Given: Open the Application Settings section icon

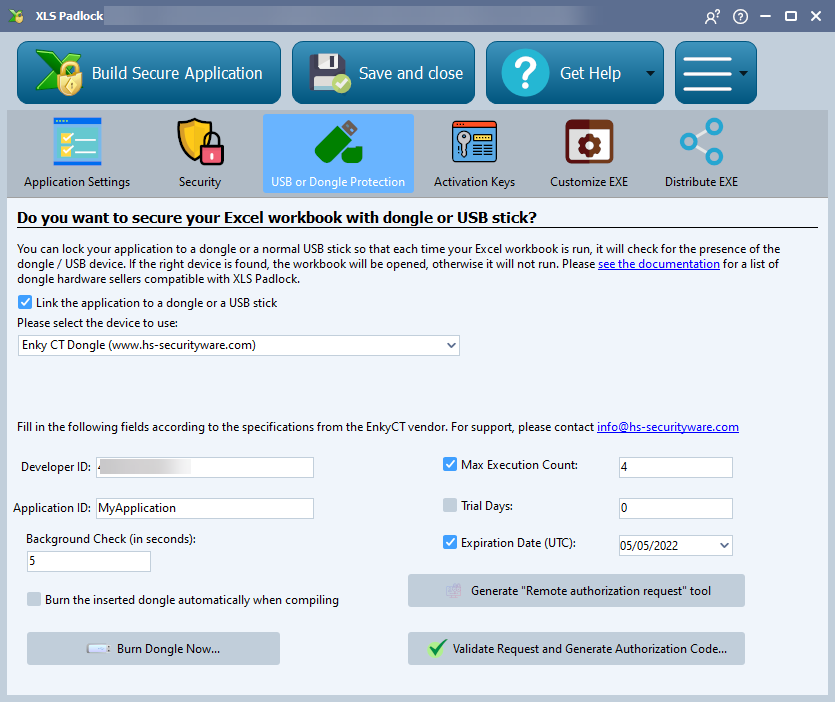Looking at the screenshot, I should (x=77, y=142).
